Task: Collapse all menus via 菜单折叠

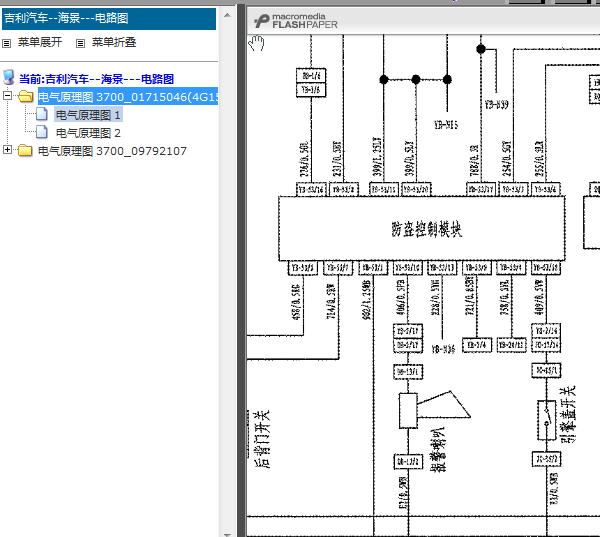Action: (114, 42)
